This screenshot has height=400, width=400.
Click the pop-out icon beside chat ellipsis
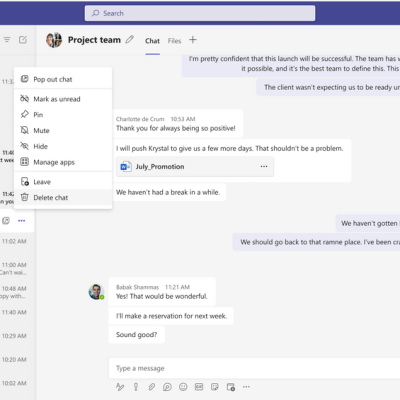click(x=6, y=220)
